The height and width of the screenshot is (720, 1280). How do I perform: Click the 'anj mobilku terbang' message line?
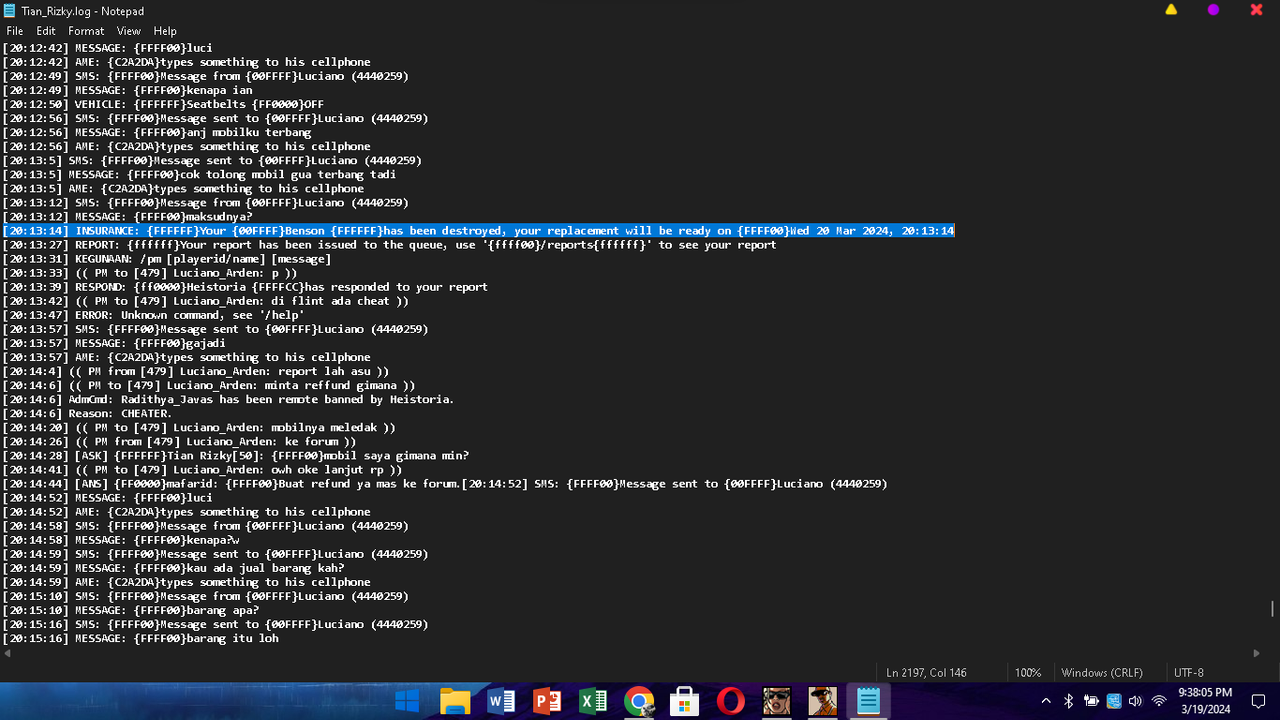[156, 132]
